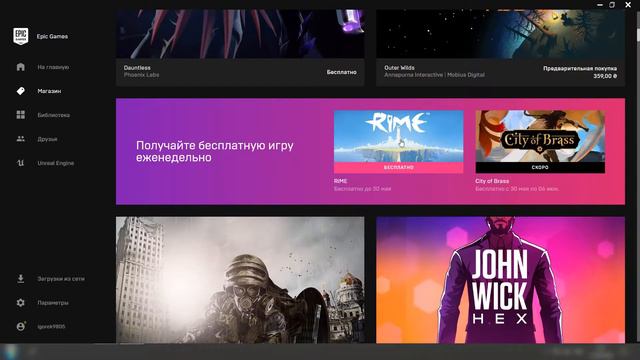Screen dimensions: 640x360
Task: Click 'Получайте бесплатную игру еженедельно' heading
Action: pyautogui.click(x=215, y=151)
